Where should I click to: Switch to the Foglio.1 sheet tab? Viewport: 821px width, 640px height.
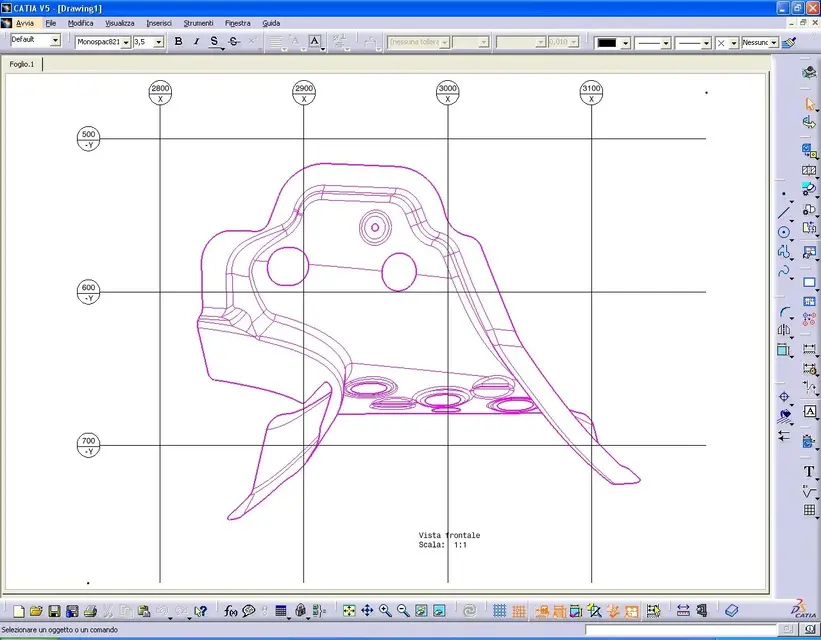[21, 64]
